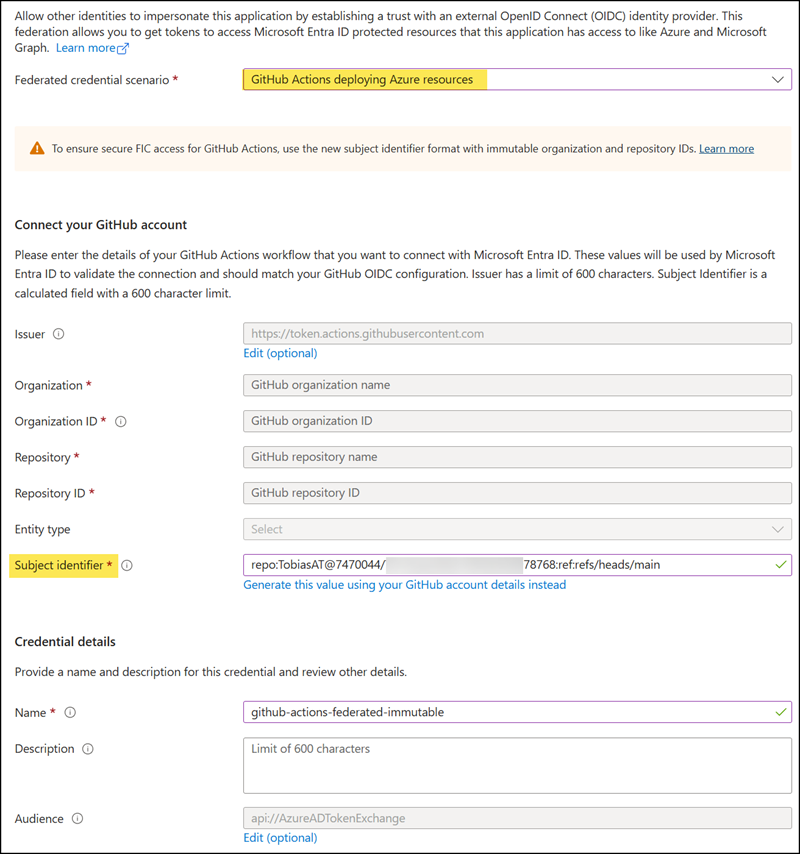Click the Audience api://AzureADTokenExchange field
800x854 pixels.
[x=517, y=818]
